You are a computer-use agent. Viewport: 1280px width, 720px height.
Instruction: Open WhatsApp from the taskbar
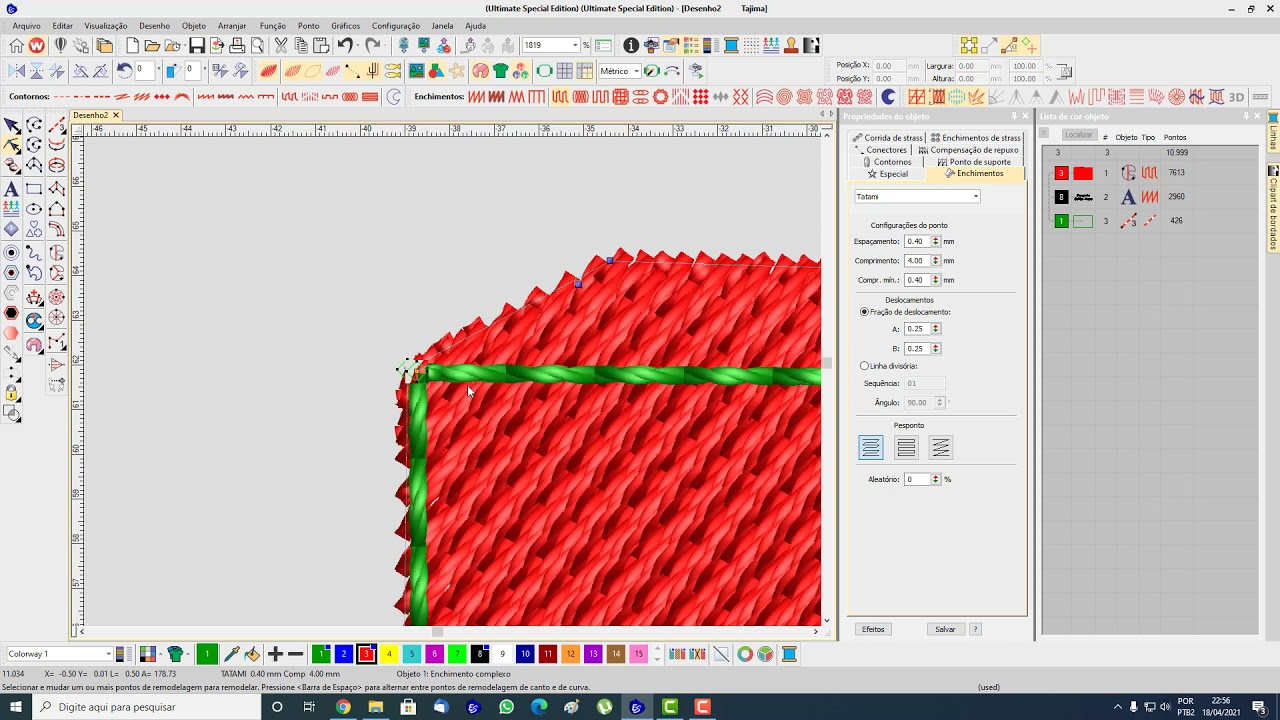506,707
